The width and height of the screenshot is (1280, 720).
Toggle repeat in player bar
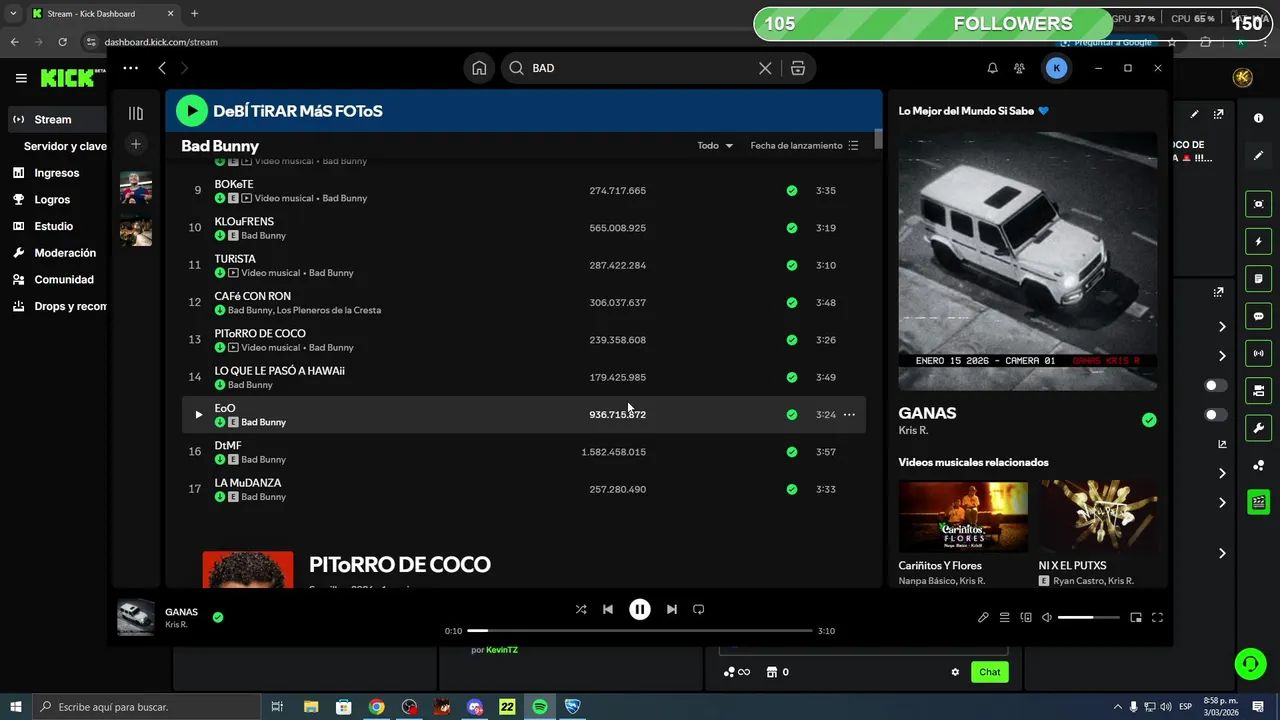point(699,609)
